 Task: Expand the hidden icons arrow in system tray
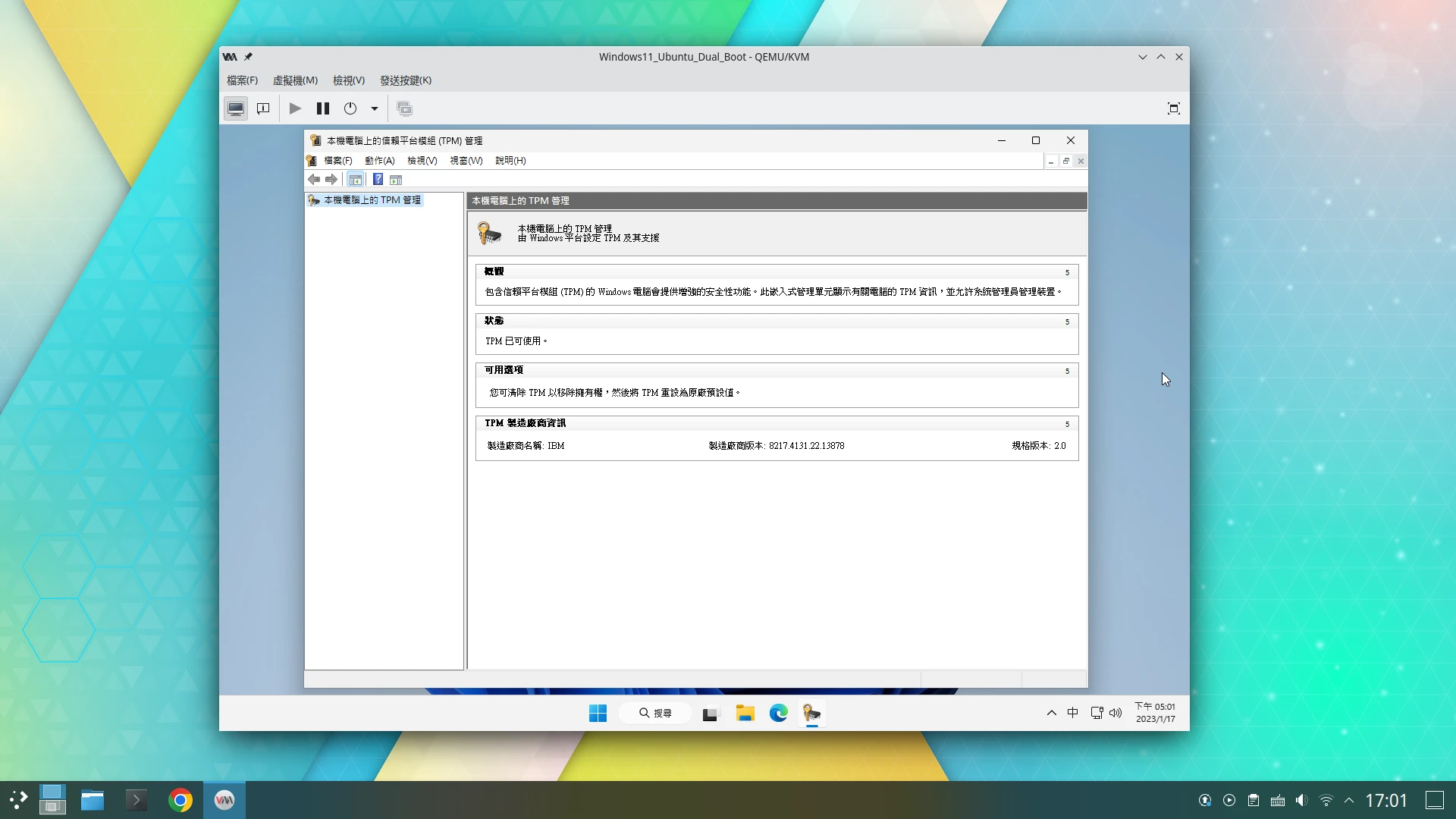click(x=1051, y=713)
